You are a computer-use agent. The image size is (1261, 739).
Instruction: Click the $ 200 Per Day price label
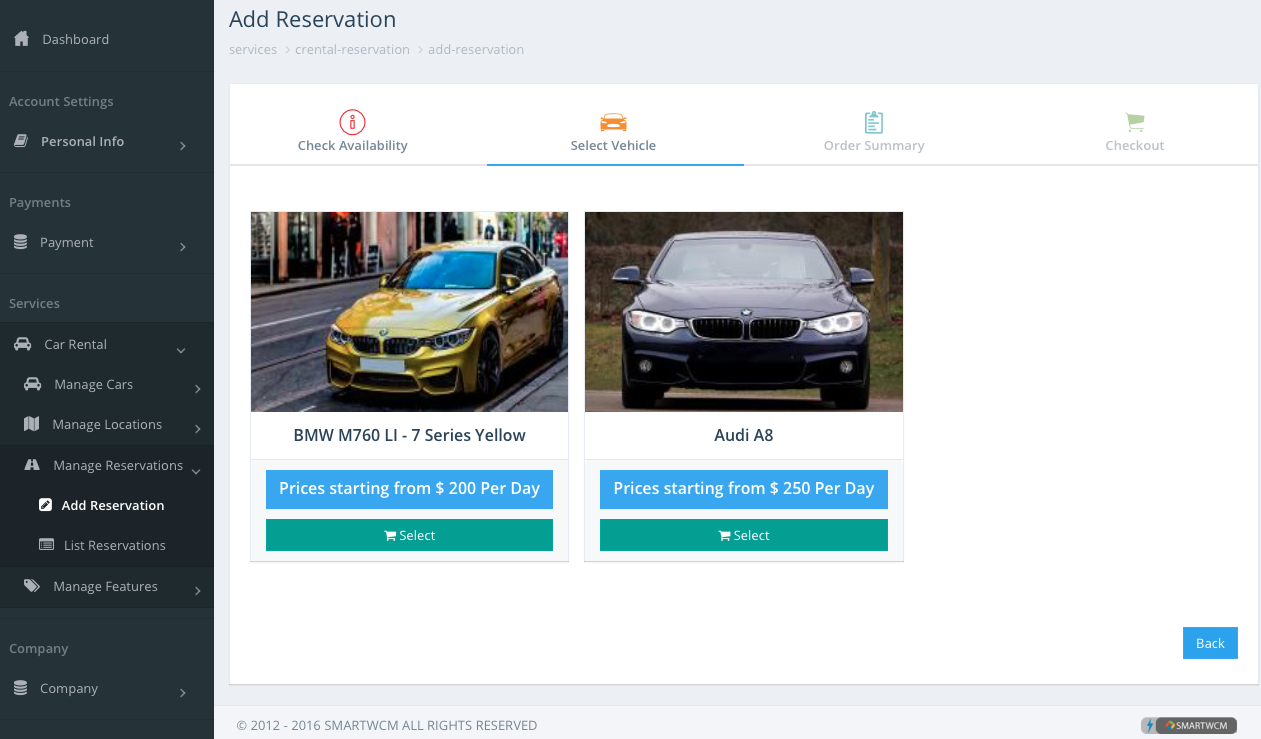click(409, 489)
